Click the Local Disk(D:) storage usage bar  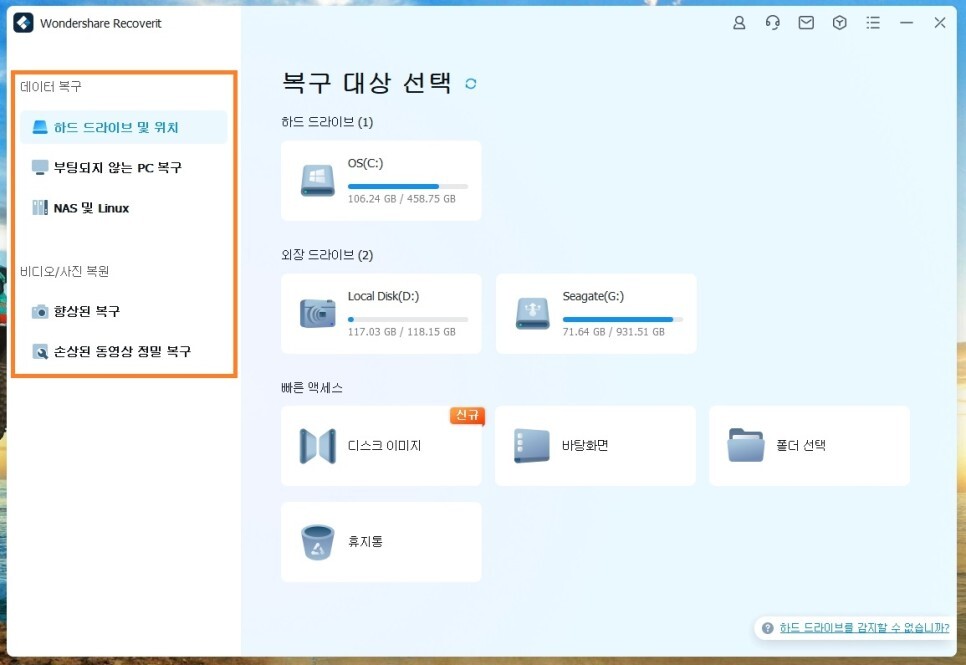(x=408, y=319)
